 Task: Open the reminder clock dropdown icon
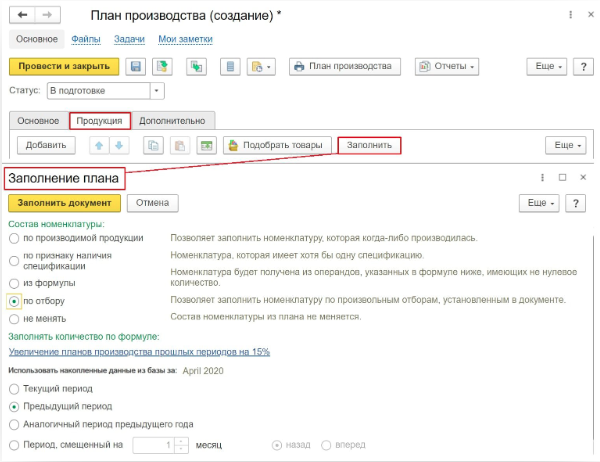pyautogui.click(x=261, y=67)
